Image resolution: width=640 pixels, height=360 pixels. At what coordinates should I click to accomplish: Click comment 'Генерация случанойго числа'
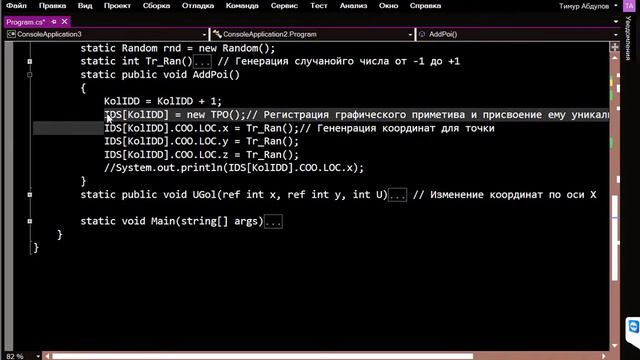pyautogui.click(x=312, y=61)
